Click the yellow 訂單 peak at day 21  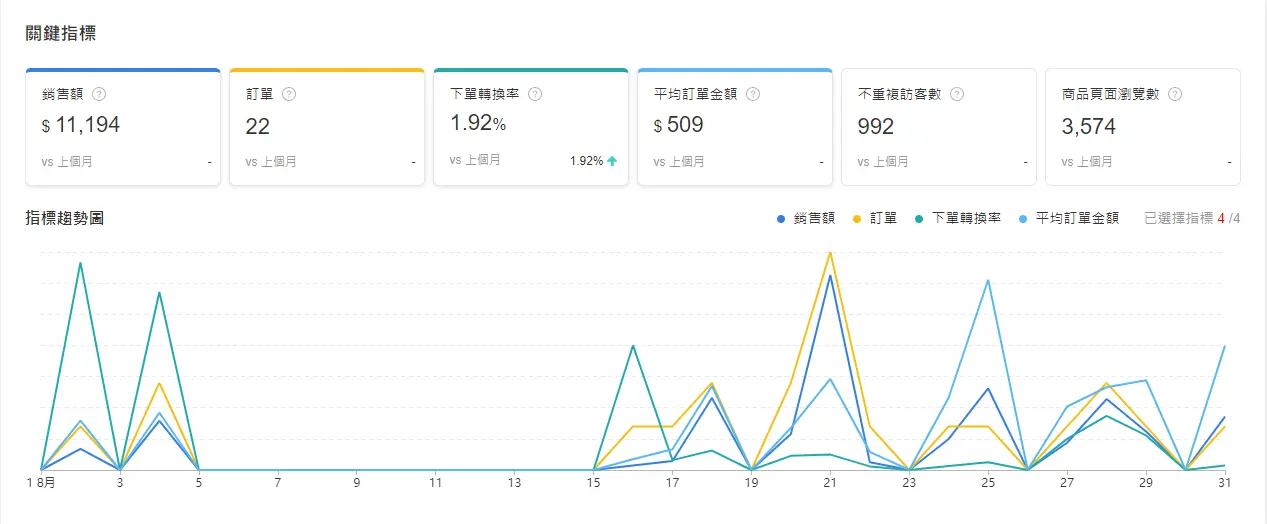coord(830,253)
